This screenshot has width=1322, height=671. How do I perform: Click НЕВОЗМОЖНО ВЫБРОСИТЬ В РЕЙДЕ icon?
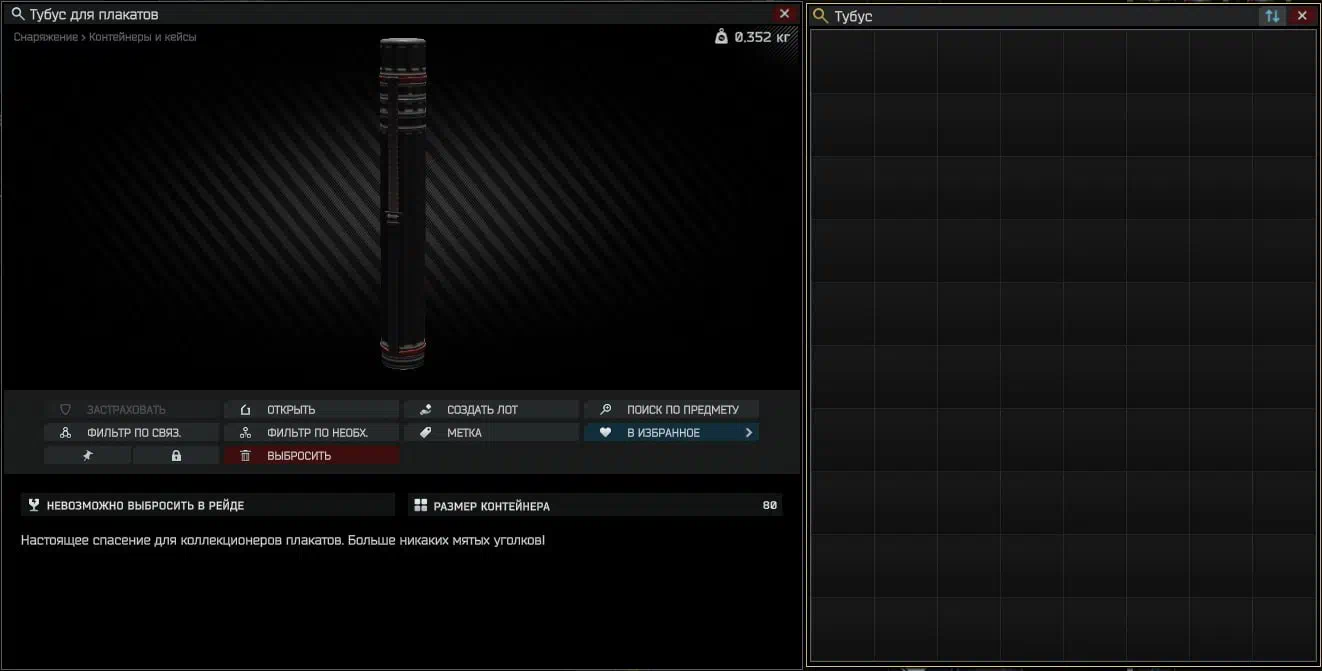click(34, 506)
